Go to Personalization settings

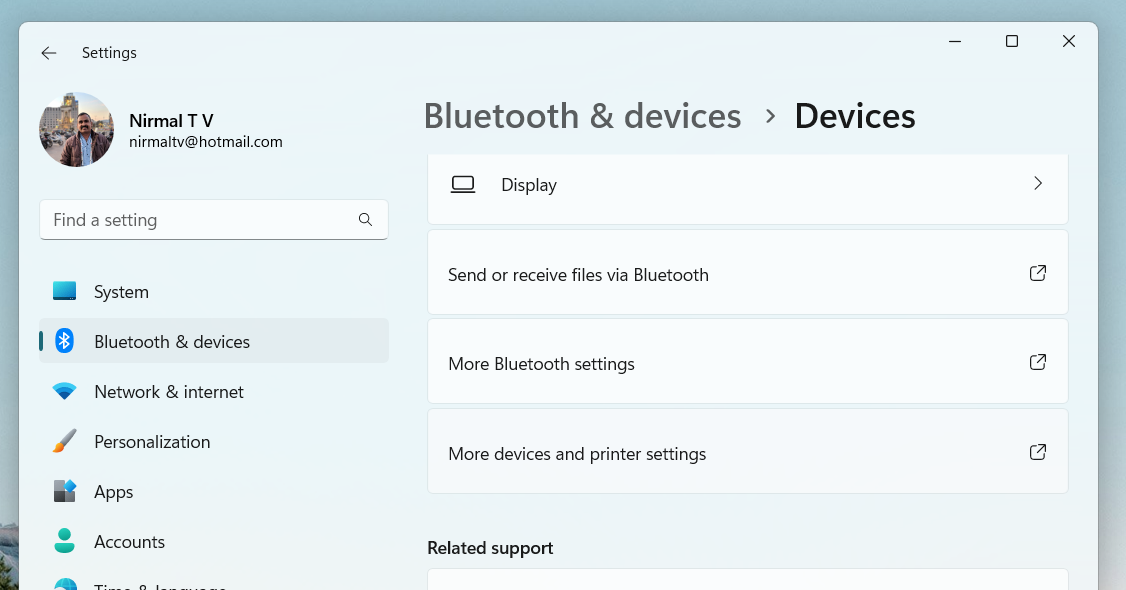(x=214, y=441)
